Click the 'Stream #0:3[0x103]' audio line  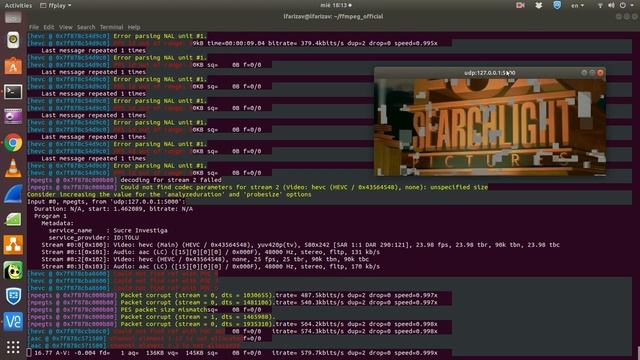click(x=210, y=267)
